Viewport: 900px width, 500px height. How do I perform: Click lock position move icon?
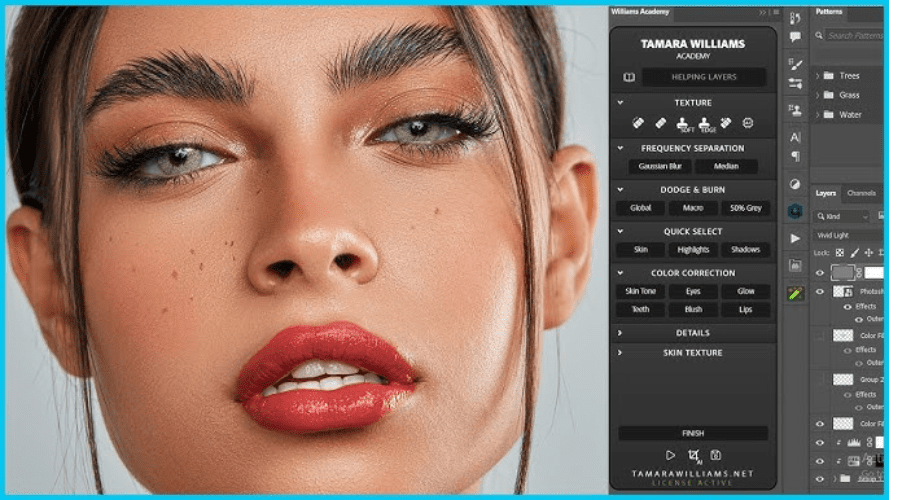868,253
